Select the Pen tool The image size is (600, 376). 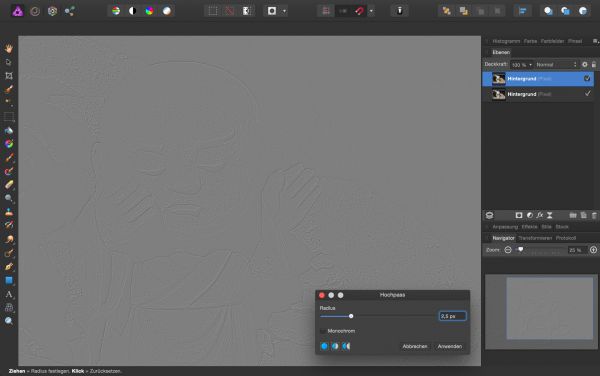(9, 267)
